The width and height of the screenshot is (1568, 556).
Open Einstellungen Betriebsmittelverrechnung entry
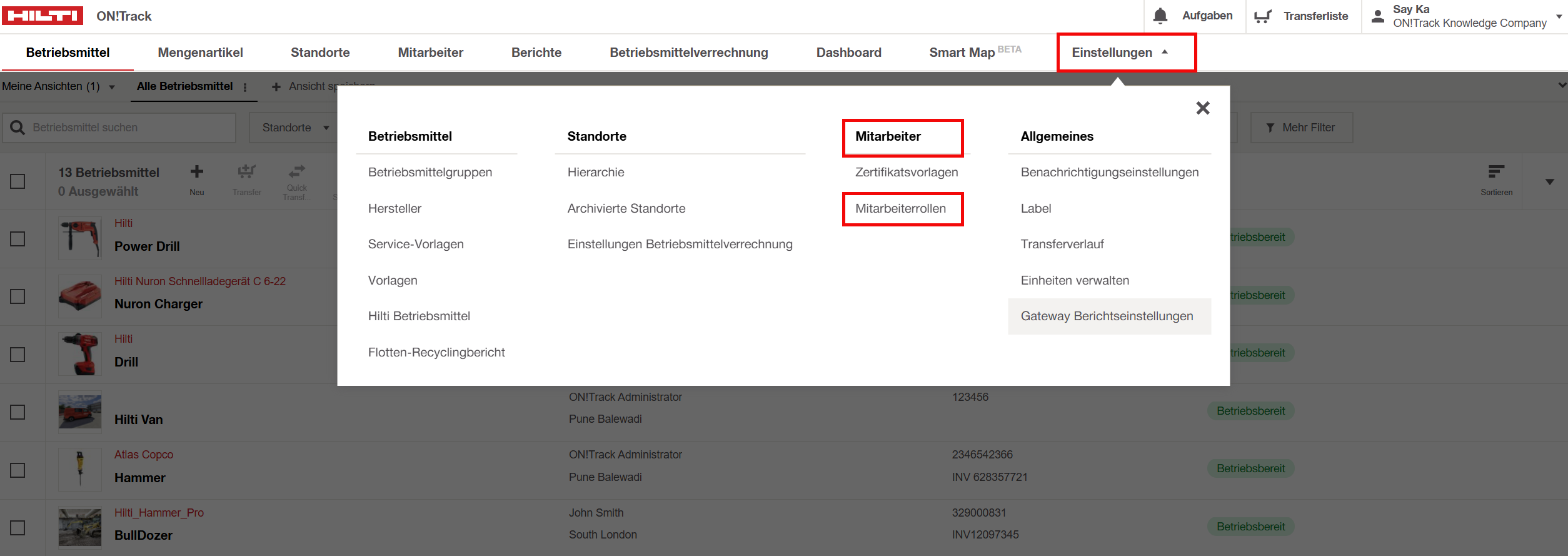tap(680, 245)
